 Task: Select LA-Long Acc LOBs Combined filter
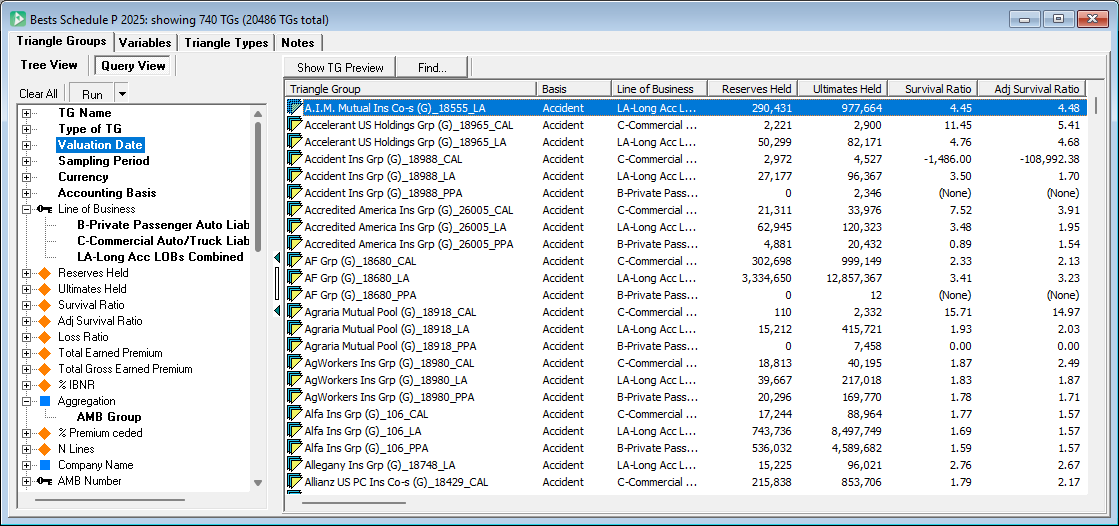click(160, 257)
